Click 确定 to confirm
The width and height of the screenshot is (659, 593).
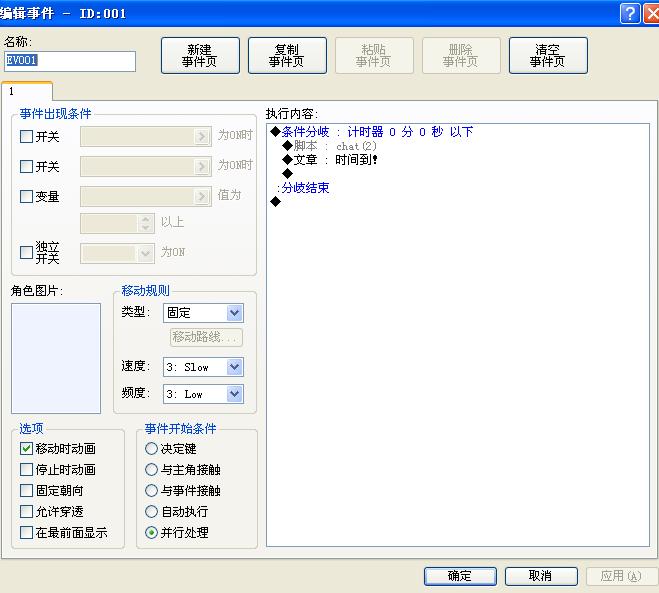tap(460, 576)
